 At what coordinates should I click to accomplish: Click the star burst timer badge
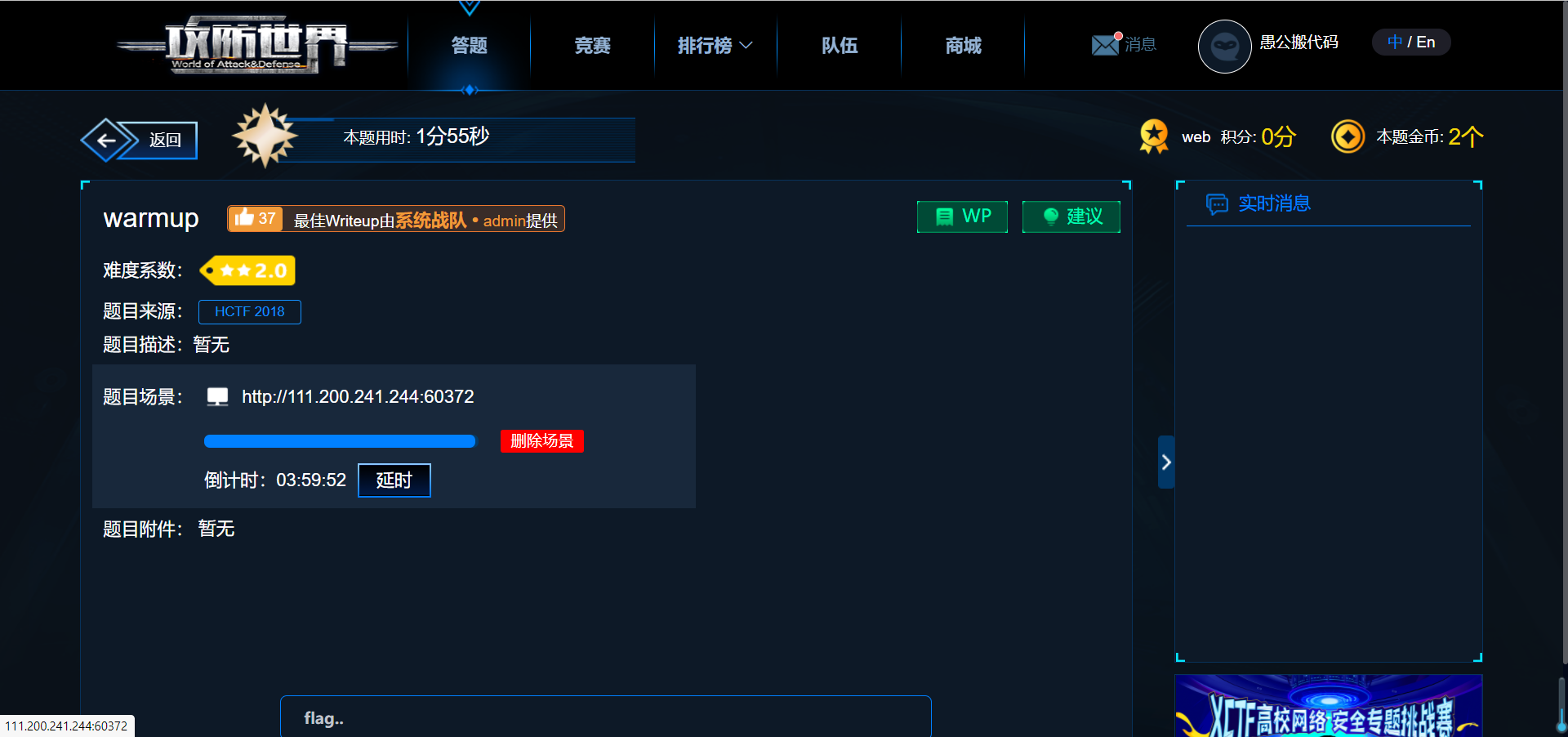point(265,136)
